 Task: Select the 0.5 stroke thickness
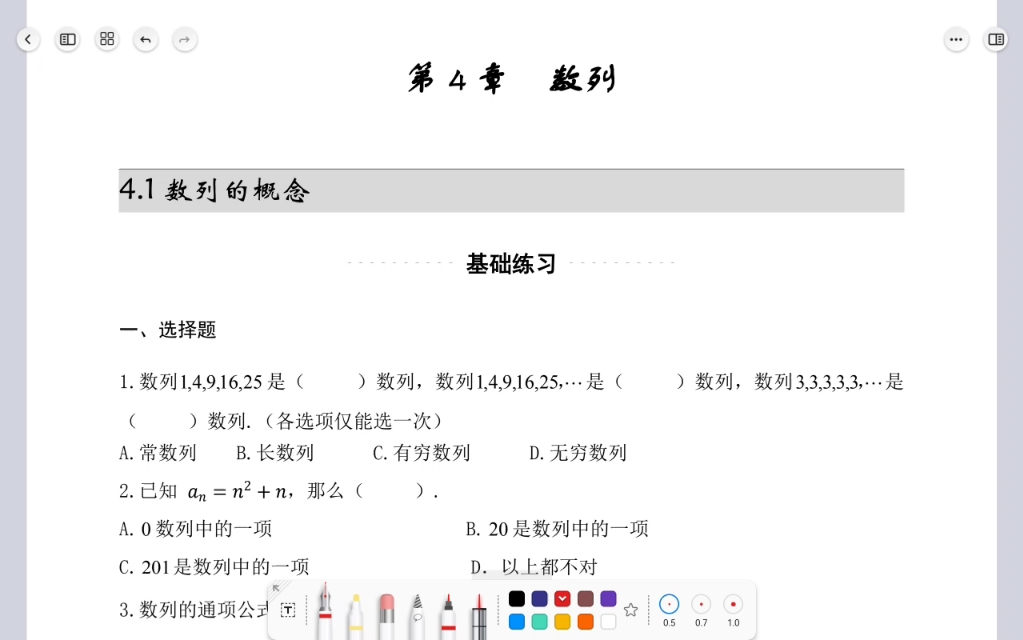click(669, 603)
